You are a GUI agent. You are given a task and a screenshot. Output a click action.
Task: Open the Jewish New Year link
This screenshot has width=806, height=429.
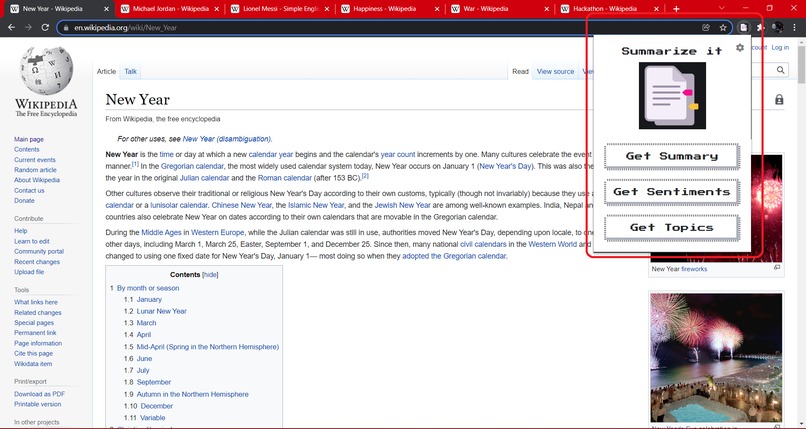point(402,205)
